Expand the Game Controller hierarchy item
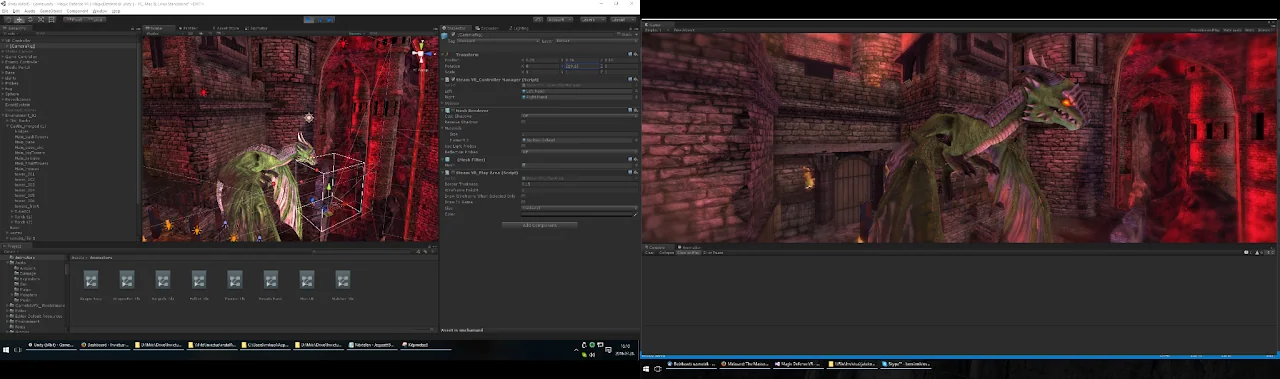Screen dimensions: 1280x379 pos(3,56)
